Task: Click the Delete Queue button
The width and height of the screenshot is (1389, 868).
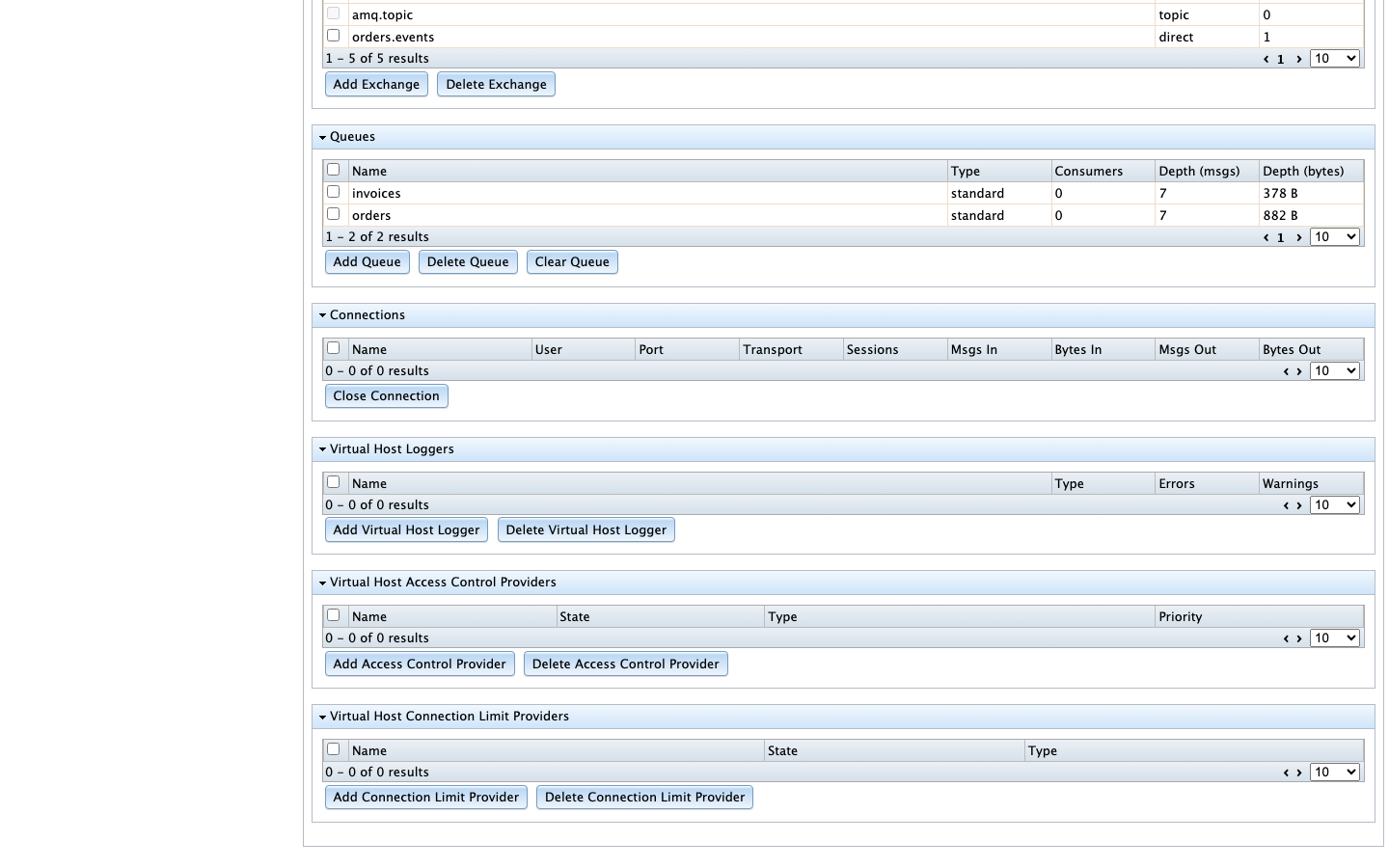Action: coord(468,262)
